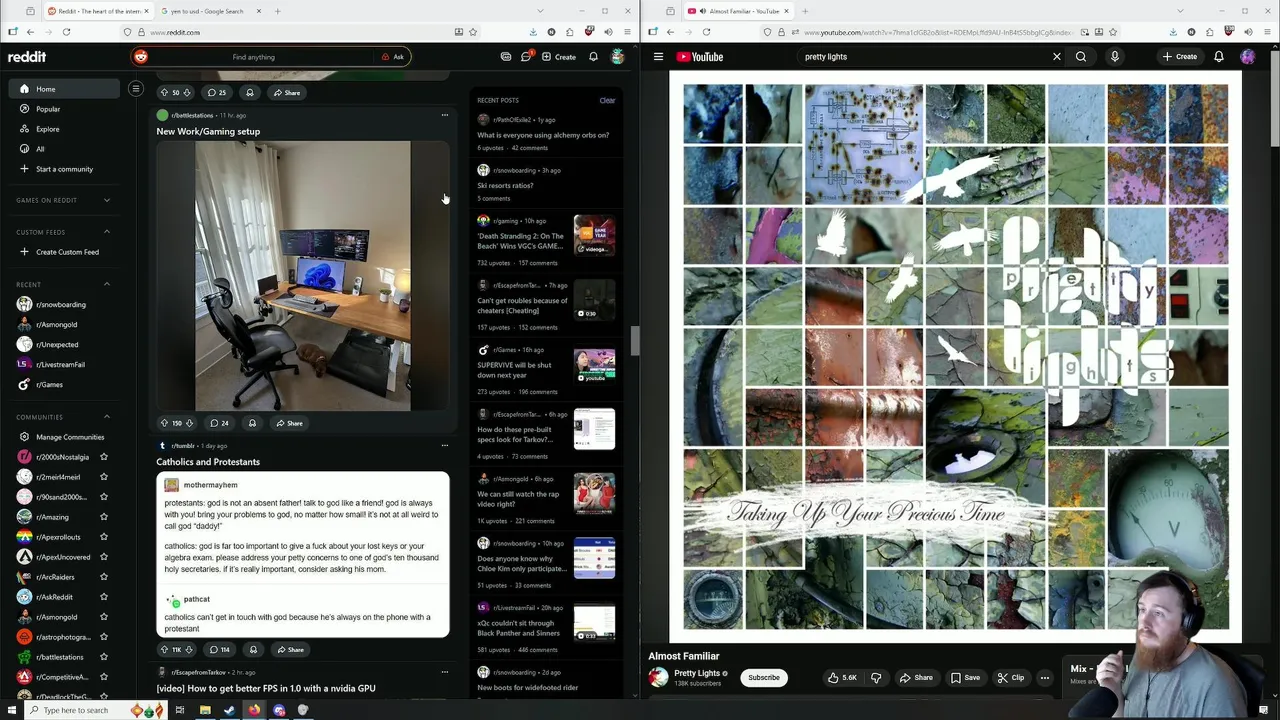Screen dimensions: 1280x720
Task: Favorite r/2meirl4meirl community star
Action: pos(103,477)
